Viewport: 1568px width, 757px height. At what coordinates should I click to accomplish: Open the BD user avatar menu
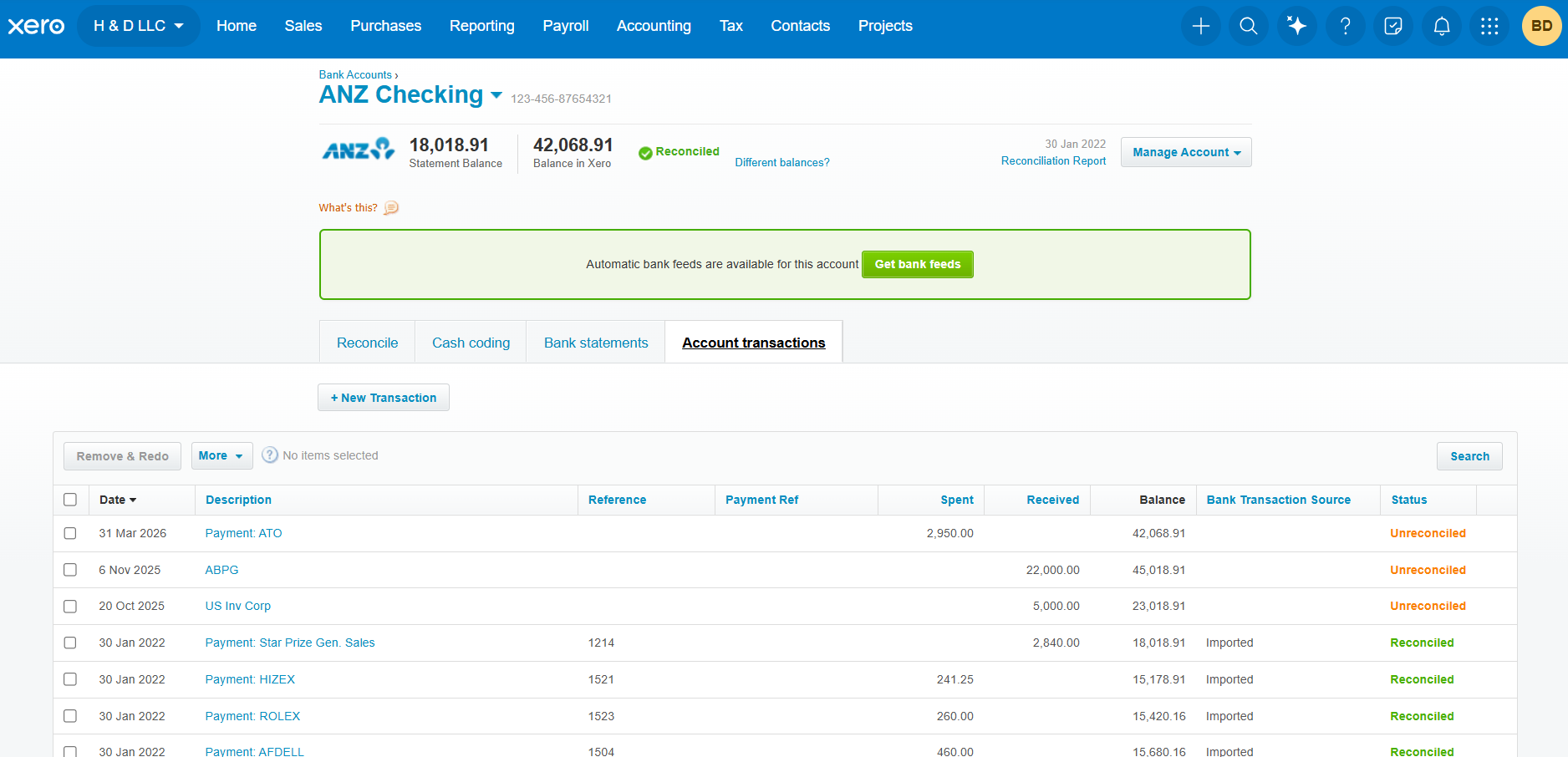point(1542,26)
